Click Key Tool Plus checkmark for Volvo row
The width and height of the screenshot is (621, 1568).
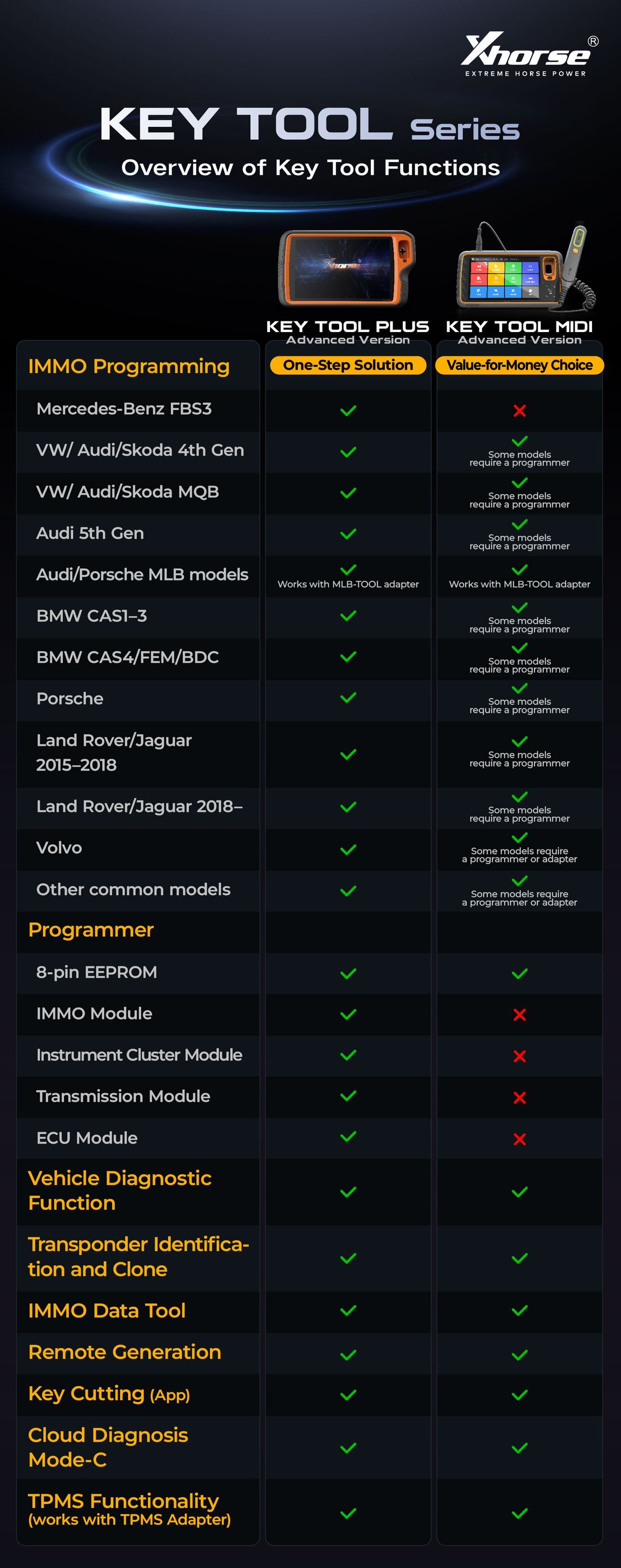348,849
